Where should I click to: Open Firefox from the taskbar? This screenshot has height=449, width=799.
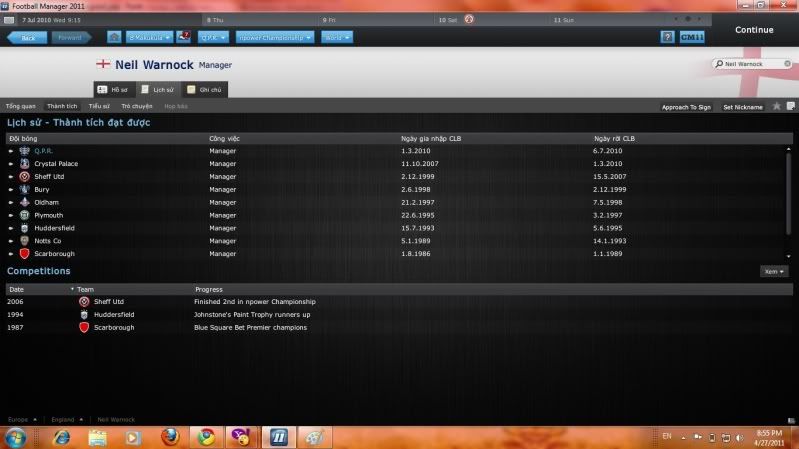pos(170,437)
